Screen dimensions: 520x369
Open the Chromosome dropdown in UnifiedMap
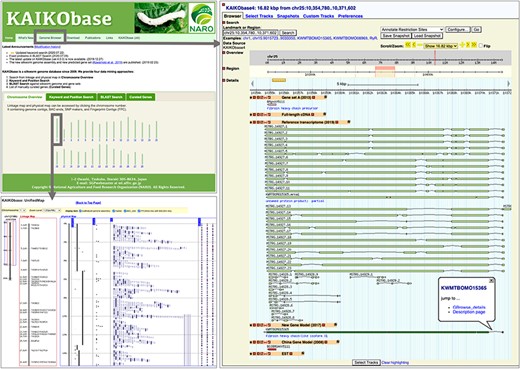pyautogui.click(x=23, y=211)
